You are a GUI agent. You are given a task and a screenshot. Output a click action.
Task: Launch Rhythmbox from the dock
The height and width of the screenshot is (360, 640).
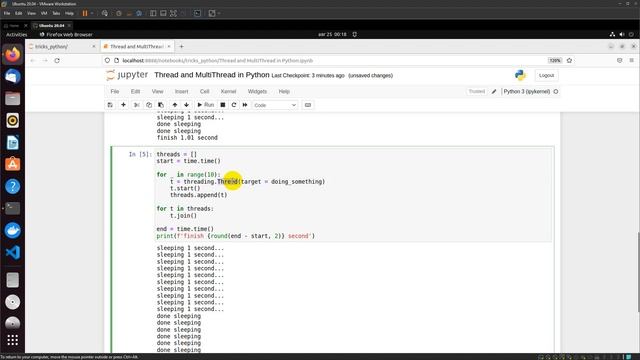[13, 120]
